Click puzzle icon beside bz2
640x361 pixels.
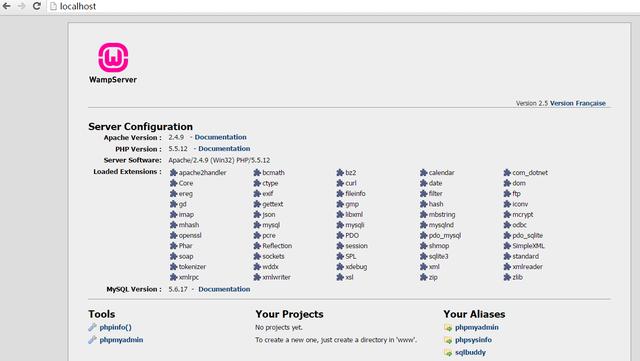click(340, 173)
